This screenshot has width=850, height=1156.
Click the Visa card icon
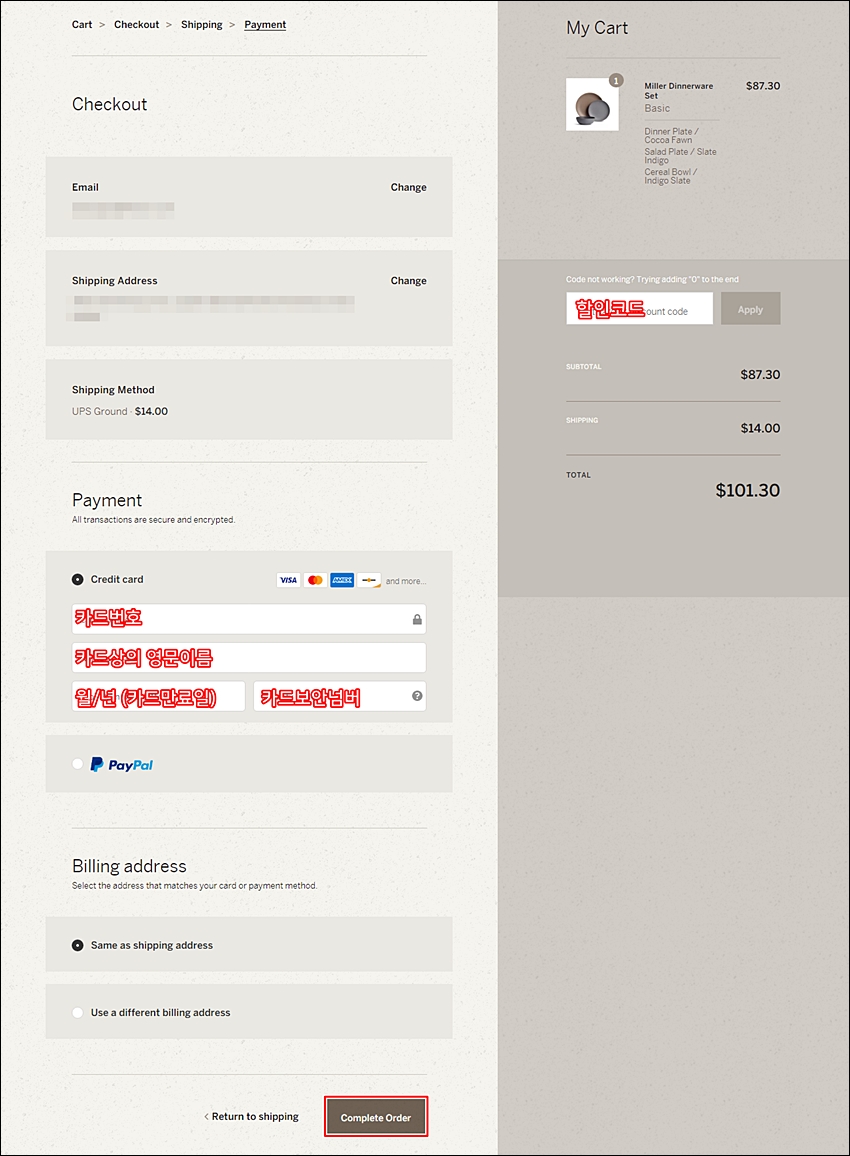pos(288,580)
